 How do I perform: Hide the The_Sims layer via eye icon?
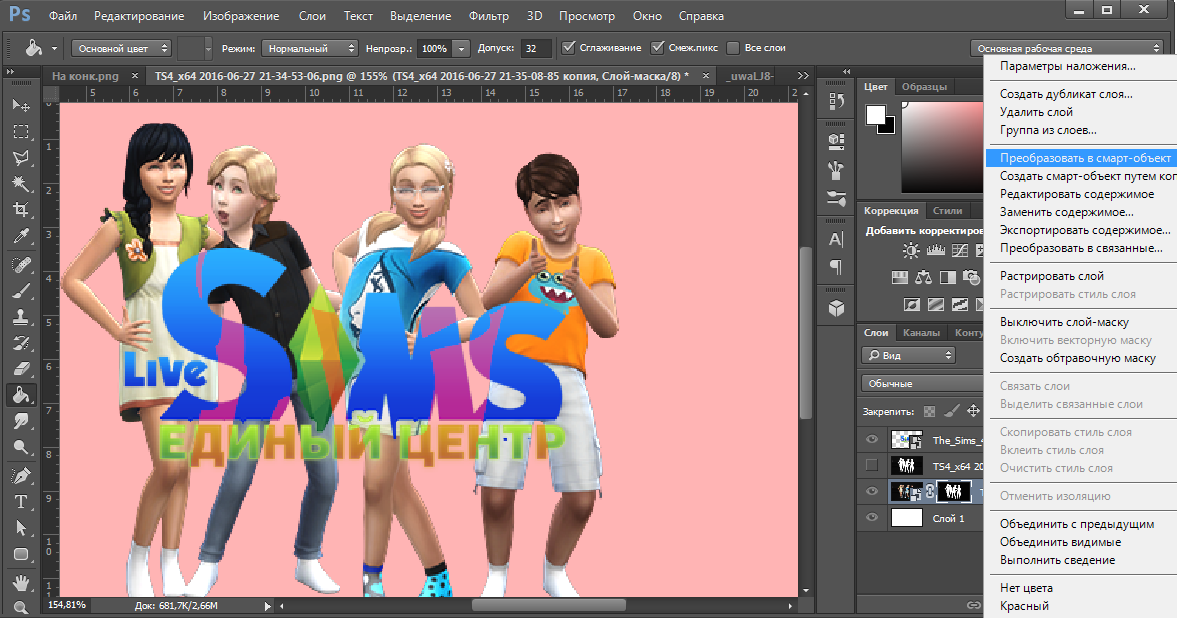pos(871,440)
